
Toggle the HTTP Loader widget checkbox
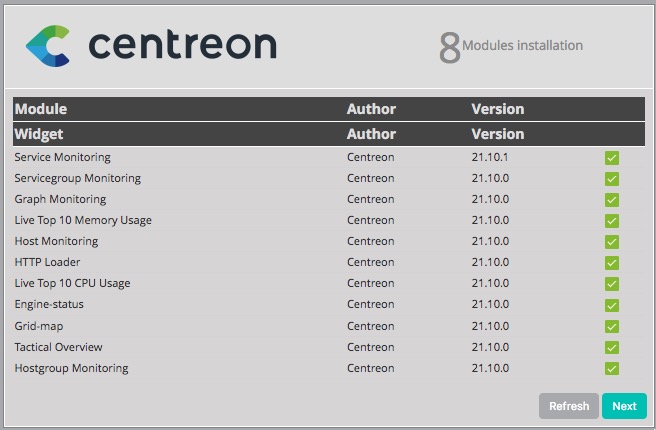tap(612, 263)
